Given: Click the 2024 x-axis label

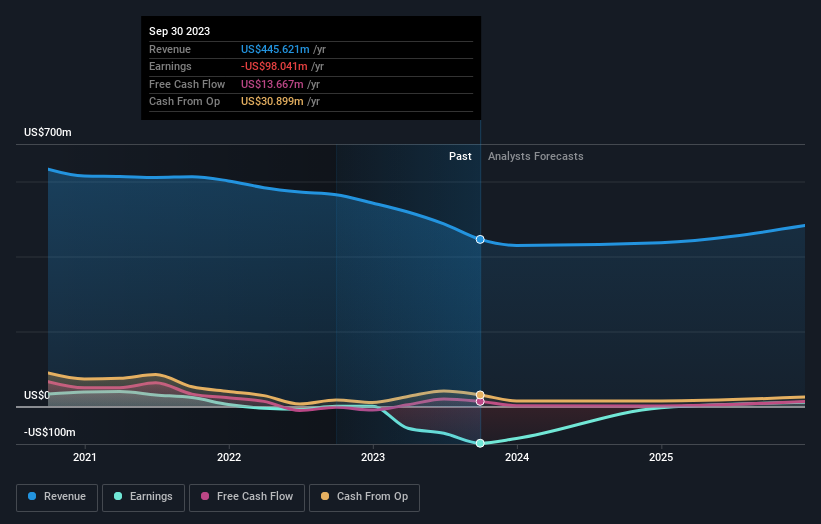Looking at the screenshot, I should pos(517,457).
